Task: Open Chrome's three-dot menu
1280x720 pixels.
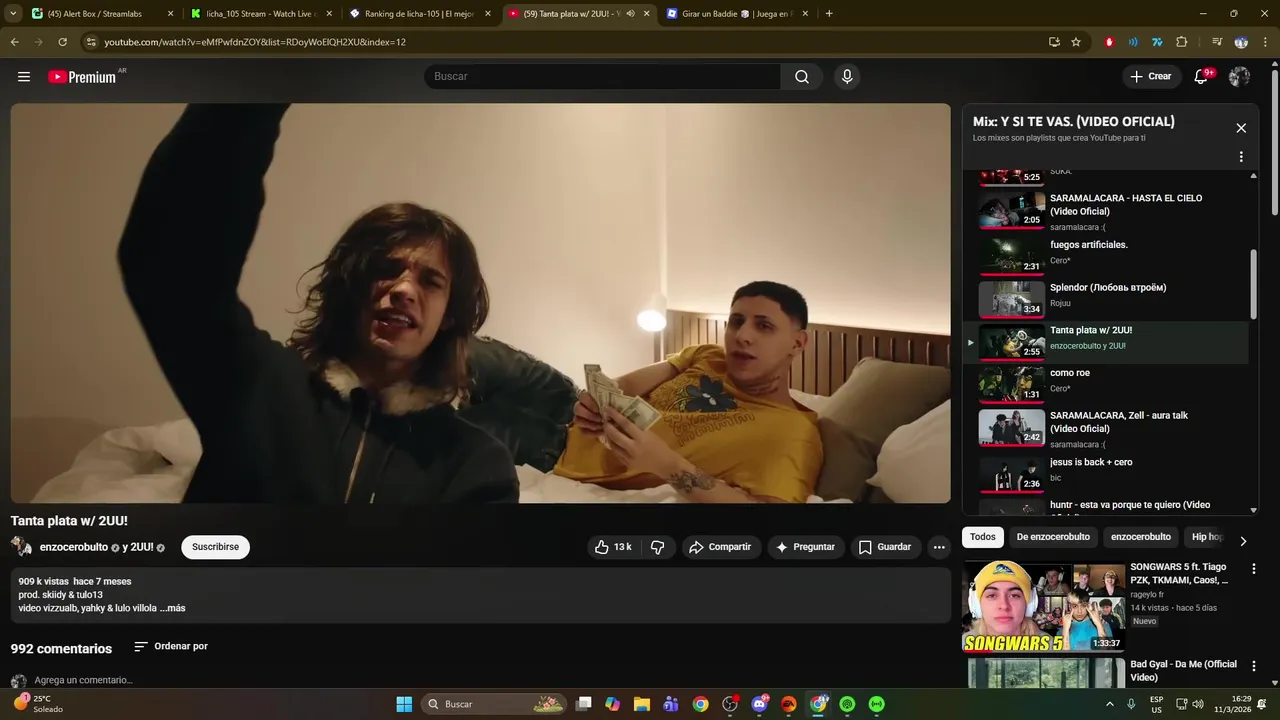Action: click(1264, 42)
